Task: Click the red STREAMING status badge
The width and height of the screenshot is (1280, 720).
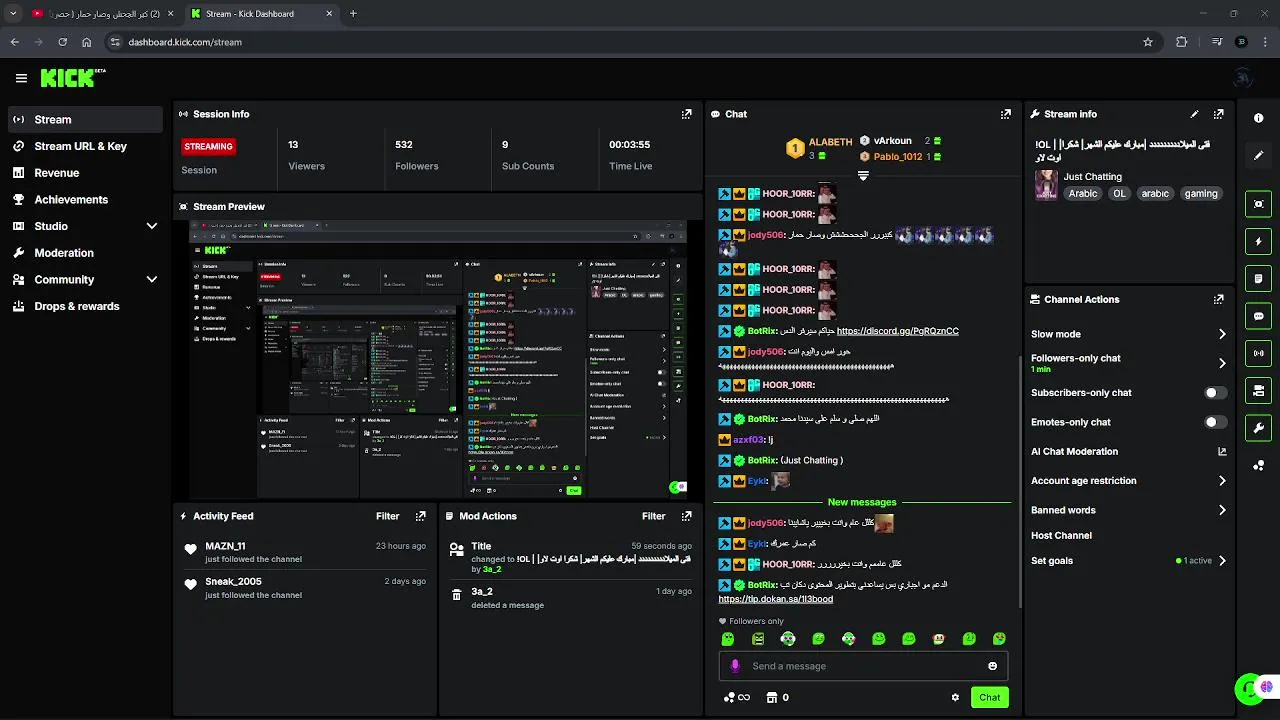Action: 208,146
